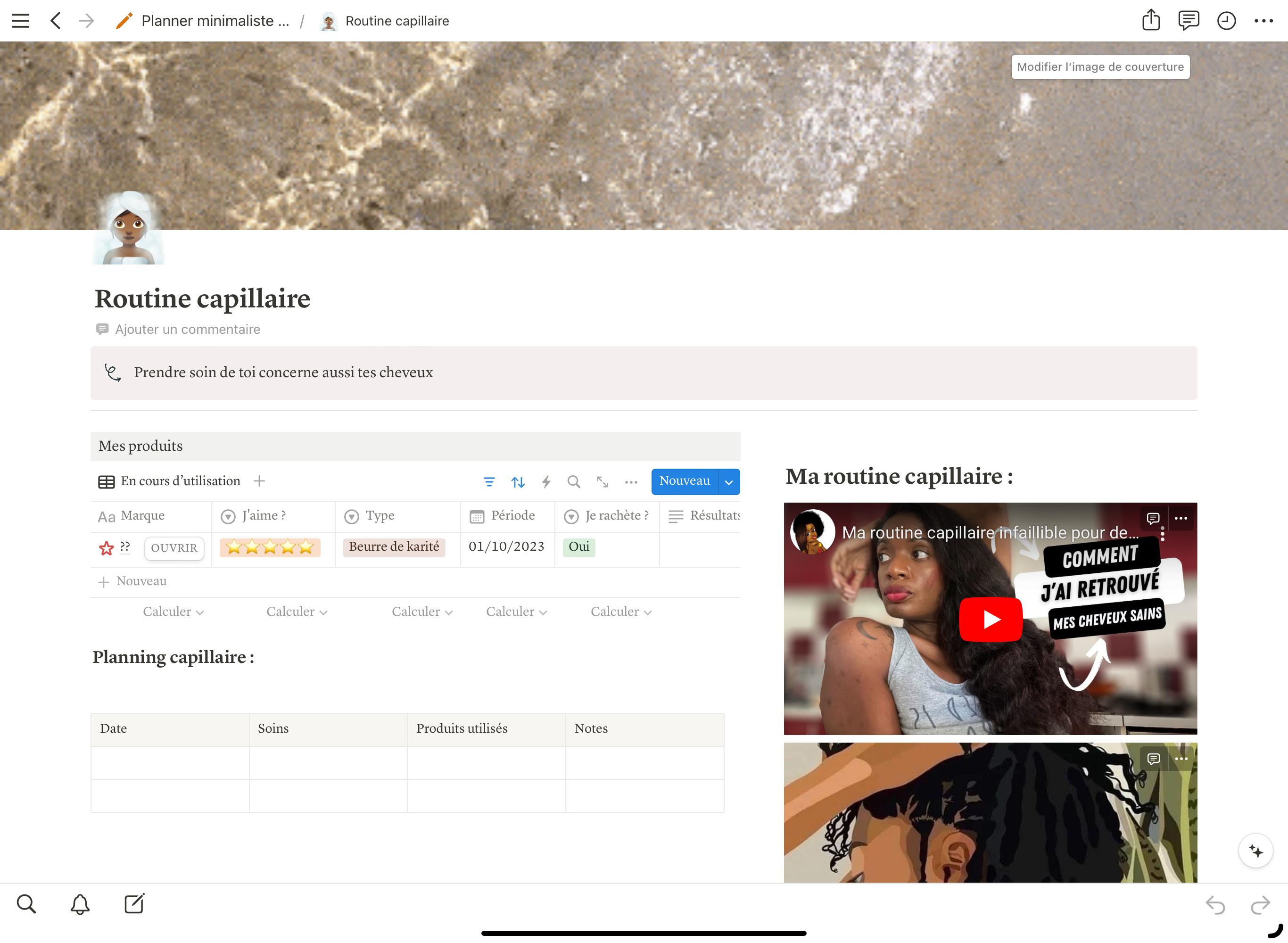This screenshot has width=1288, height=943.
Task: Go back with the left arrow
Action: pos(55,21)
